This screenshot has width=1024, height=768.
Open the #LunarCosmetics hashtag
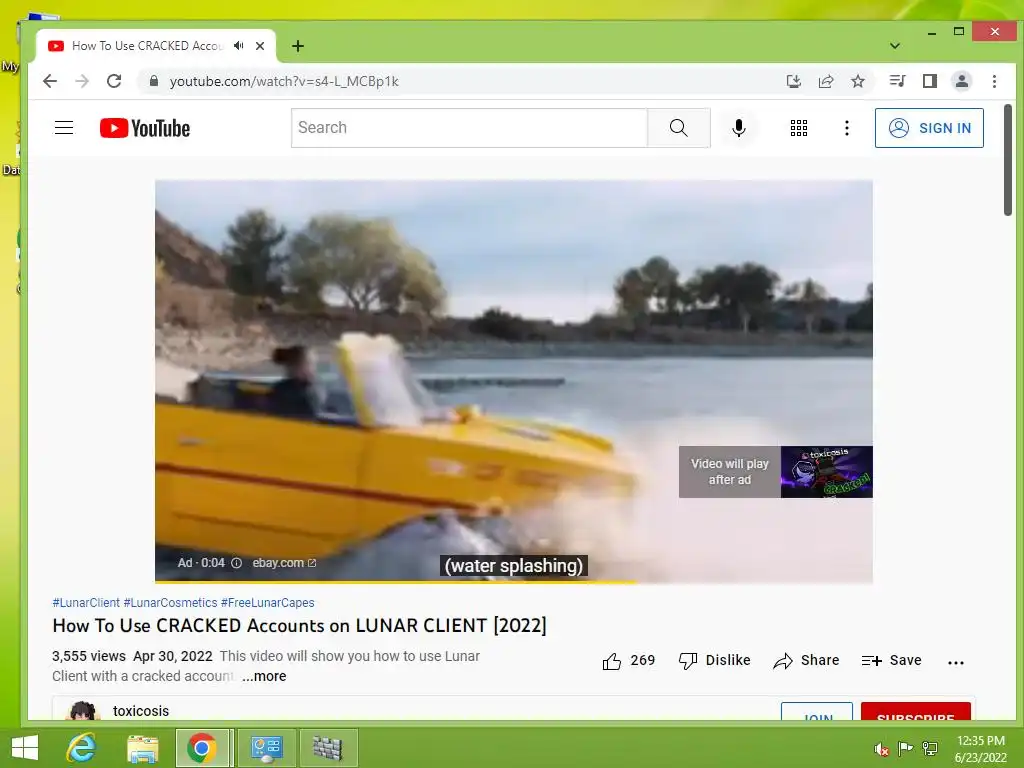click(x=170, y=603)
